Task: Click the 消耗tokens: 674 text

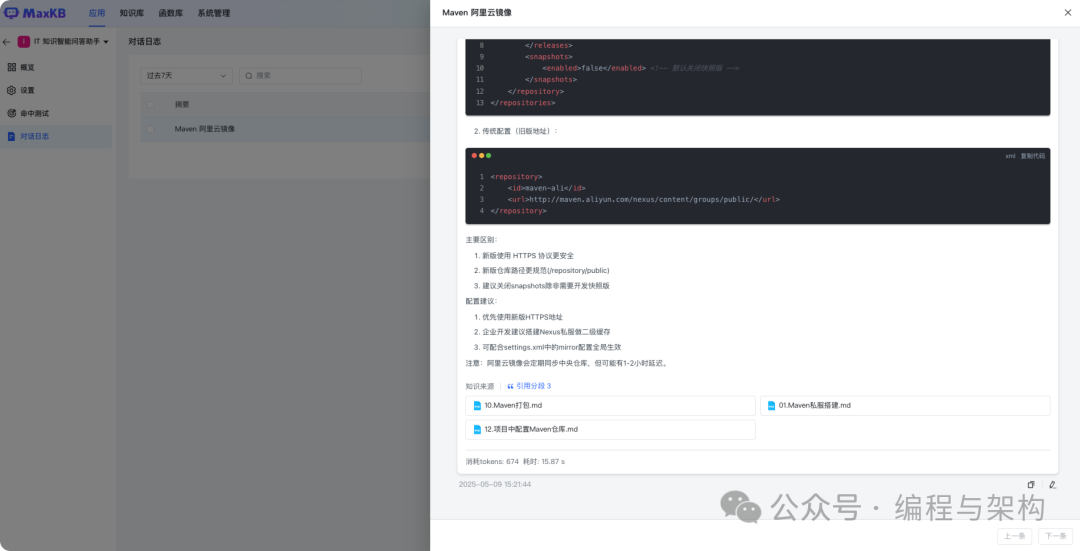Action: click(x=492, y=461)
